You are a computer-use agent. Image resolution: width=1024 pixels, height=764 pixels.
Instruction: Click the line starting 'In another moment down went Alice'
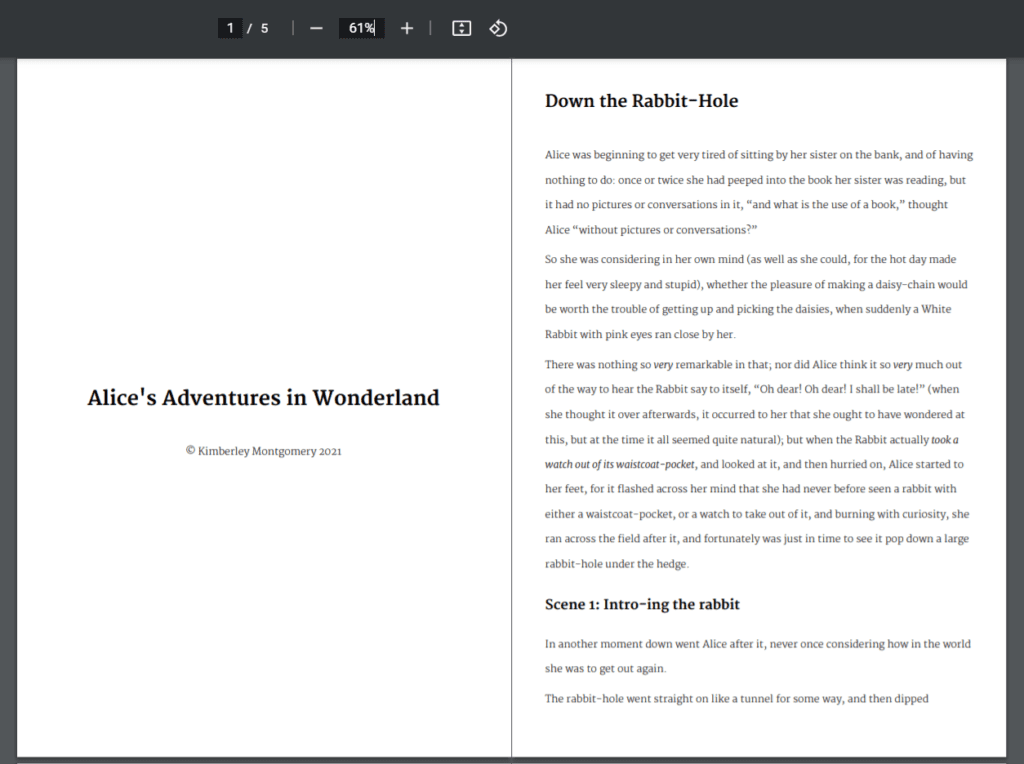(x=758, y=644)
